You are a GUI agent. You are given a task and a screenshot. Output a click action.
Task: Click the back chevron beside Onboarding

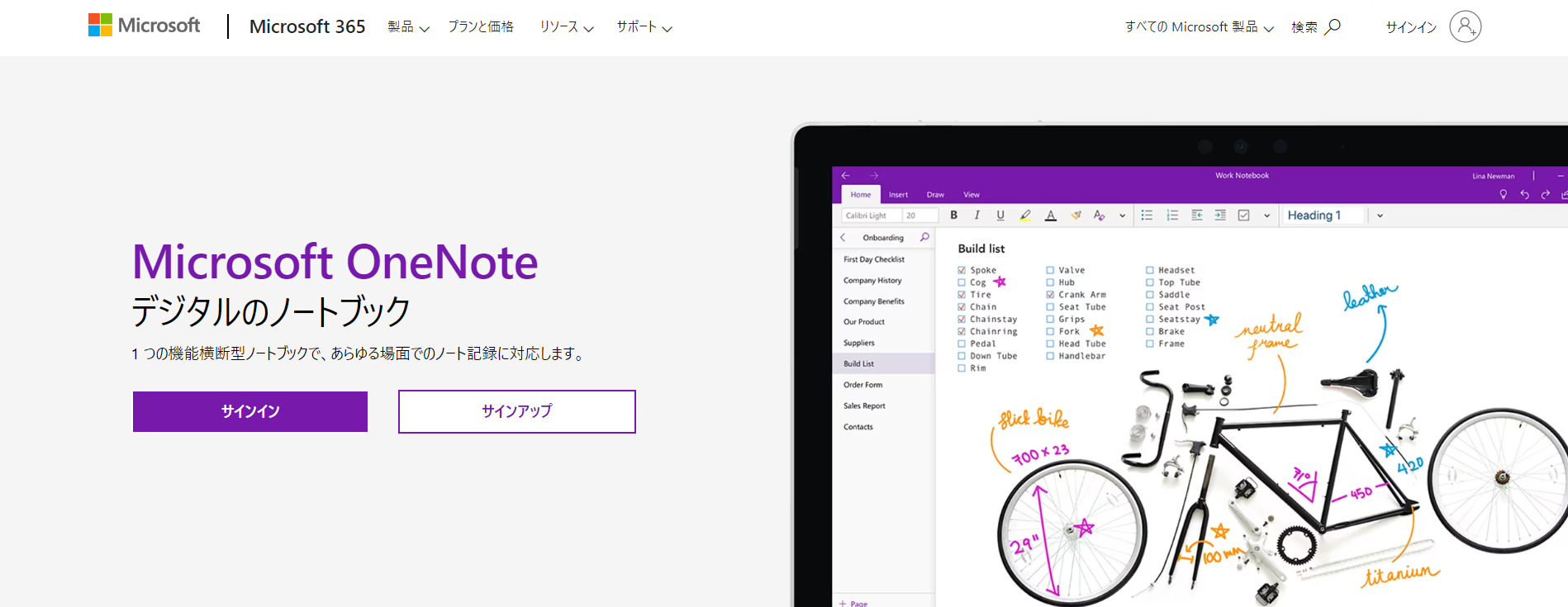(x=843, y=237)
